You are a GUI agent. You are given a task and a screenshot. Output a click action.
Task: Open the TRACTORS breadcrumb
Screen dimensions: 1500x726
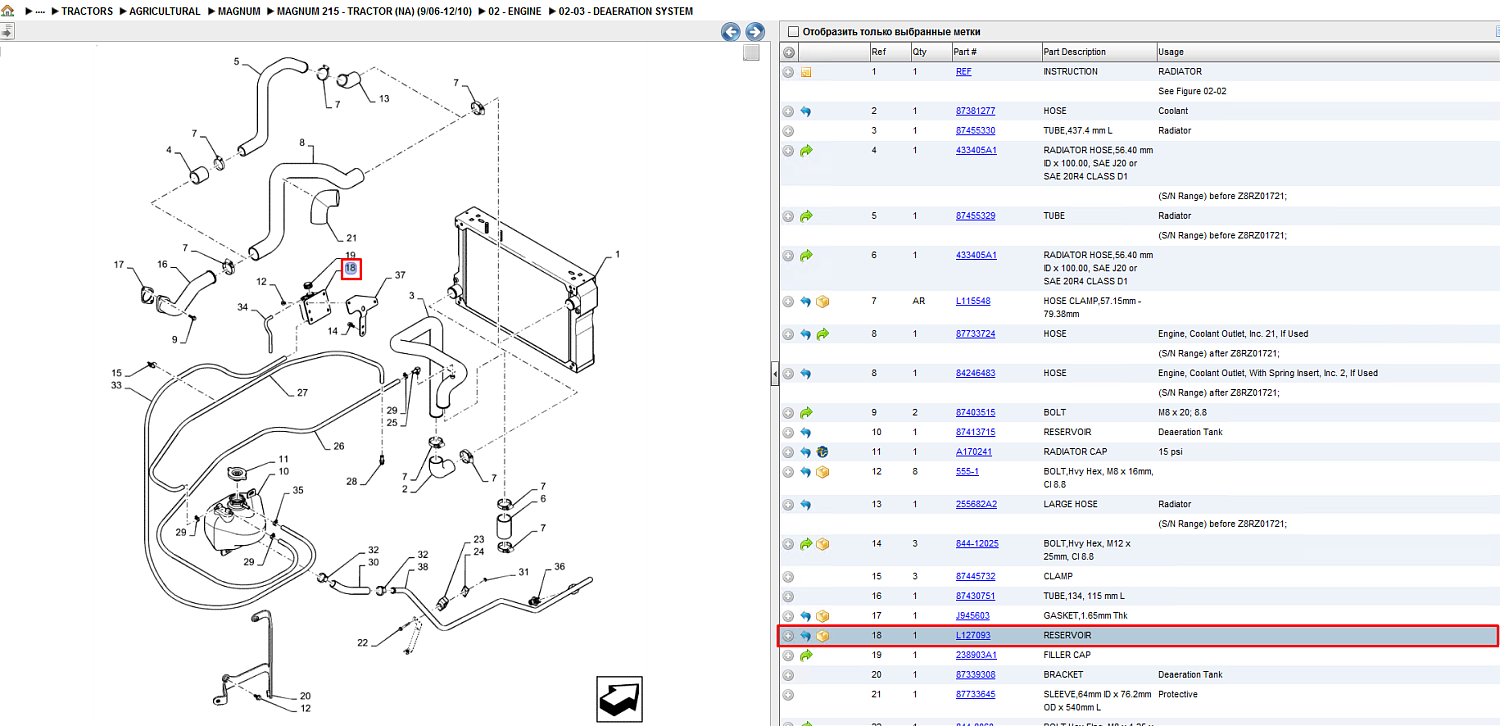[x=87, y=11]
